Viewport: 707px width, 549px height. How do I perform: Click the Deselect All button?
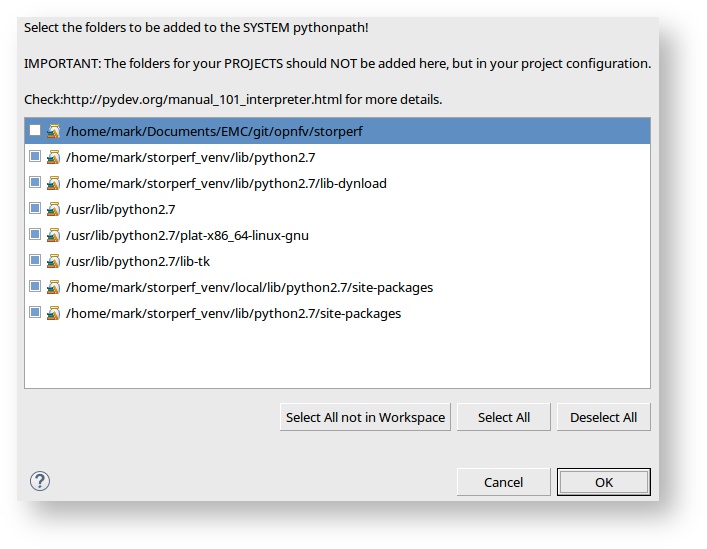[x=603, y=417]
